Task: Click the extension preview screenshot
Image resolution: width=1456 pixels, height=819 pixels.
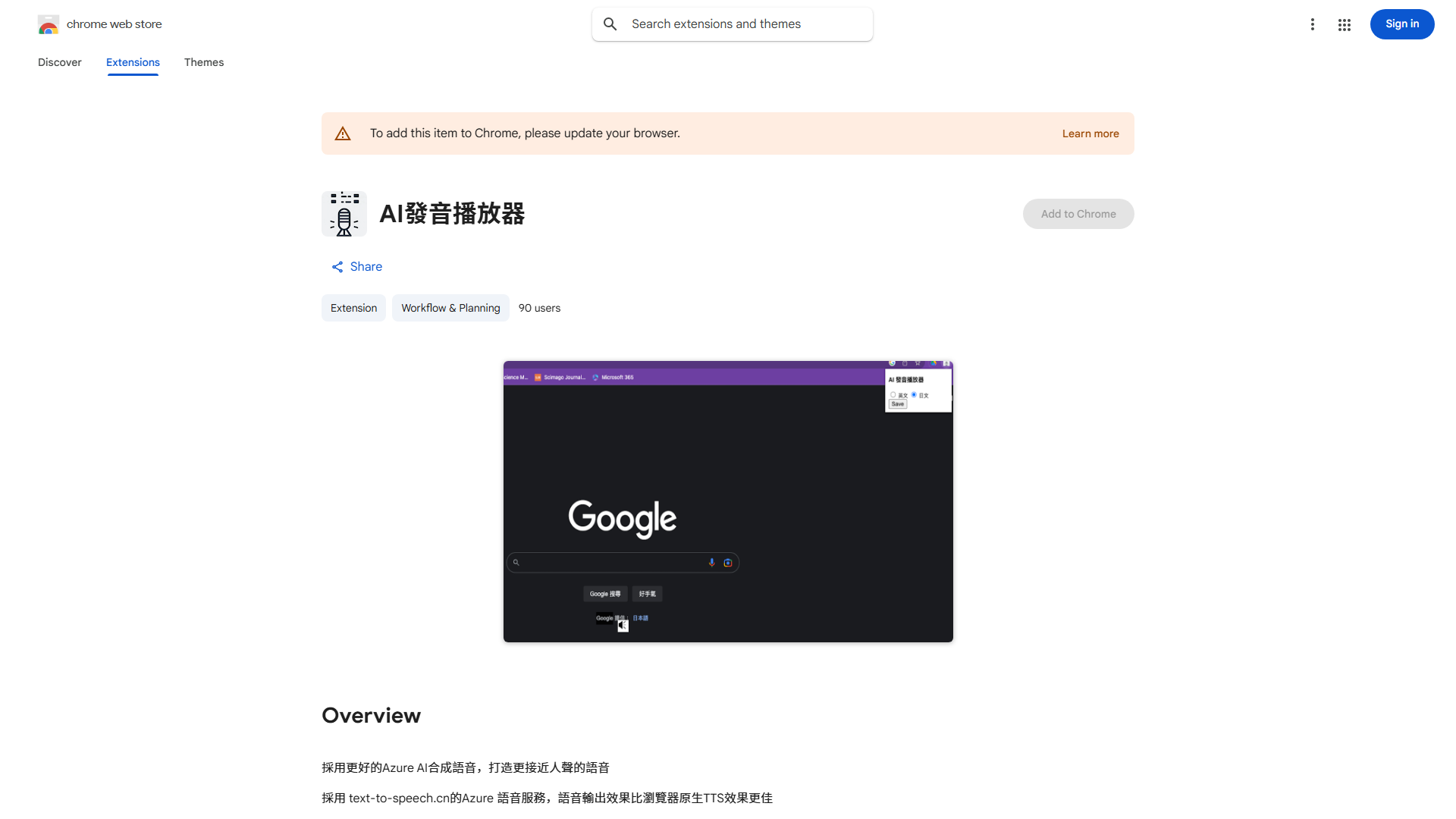Action: coord(727,501)
